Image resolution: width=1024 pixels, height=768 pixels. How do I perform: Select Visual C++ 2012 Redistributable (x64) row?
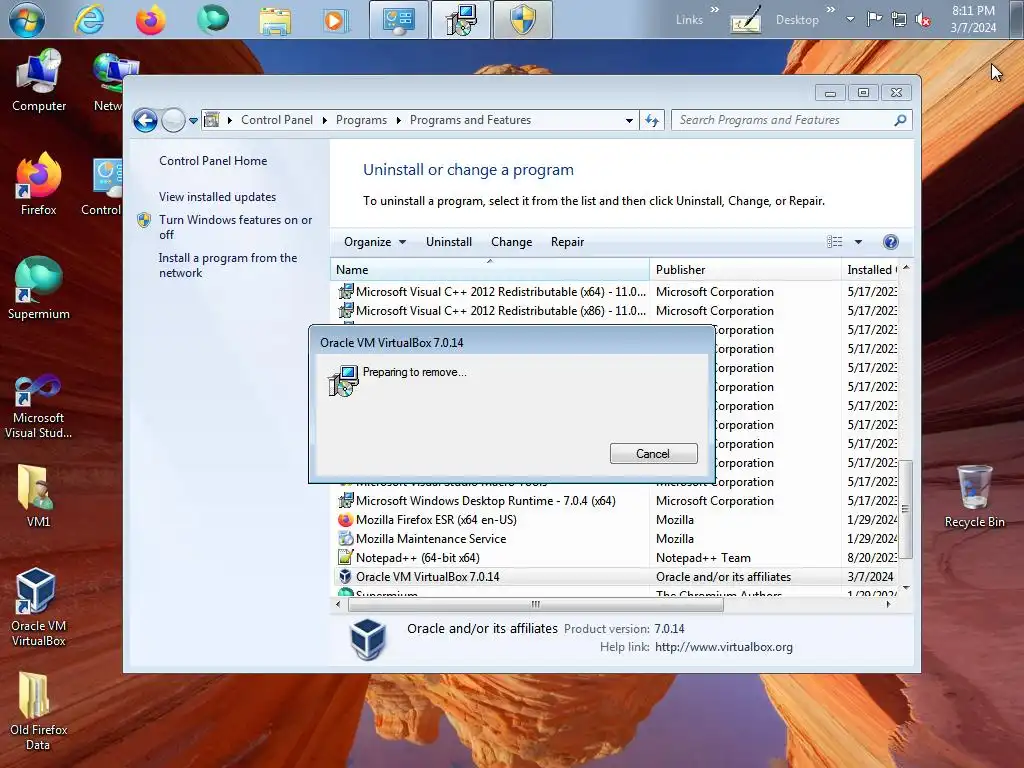coord(616,292)
